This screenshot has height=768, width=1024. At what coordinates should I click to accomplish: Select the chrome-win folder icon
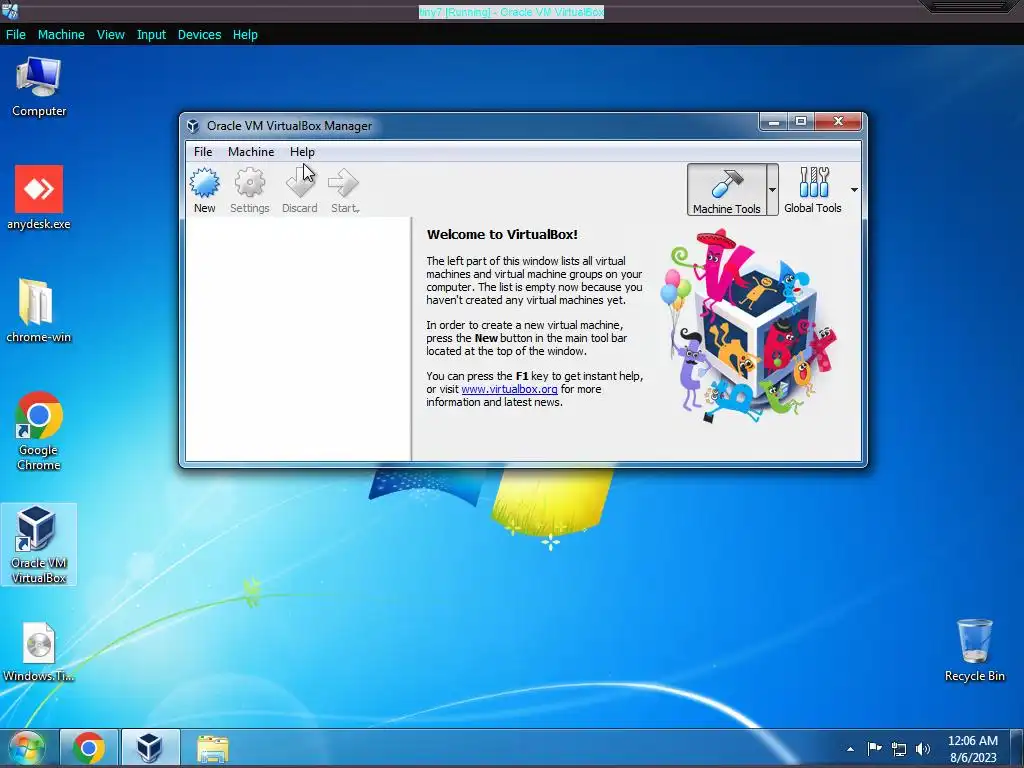click(x=39, y=311)
